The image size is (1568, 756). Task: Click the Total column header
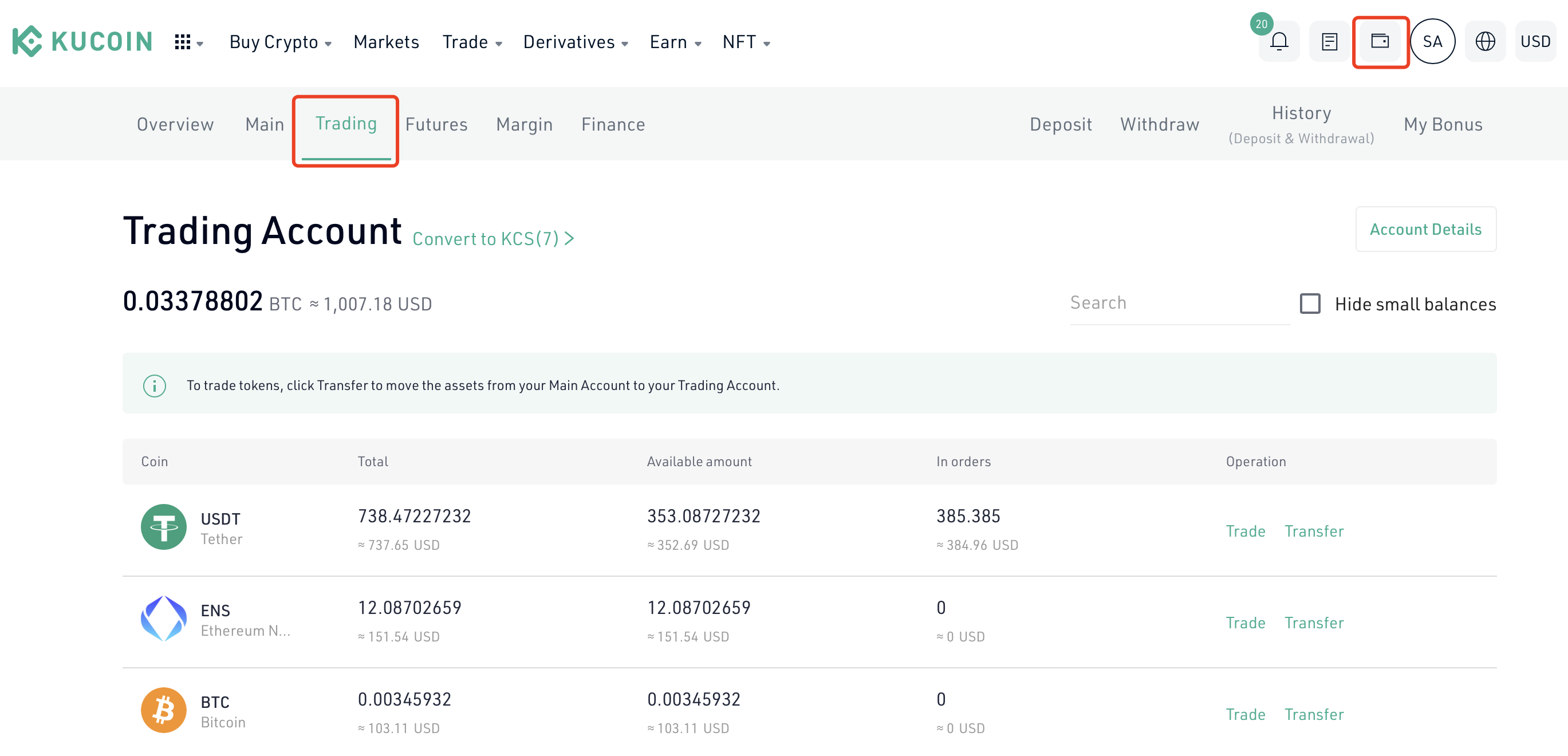(x=372, y=462)
